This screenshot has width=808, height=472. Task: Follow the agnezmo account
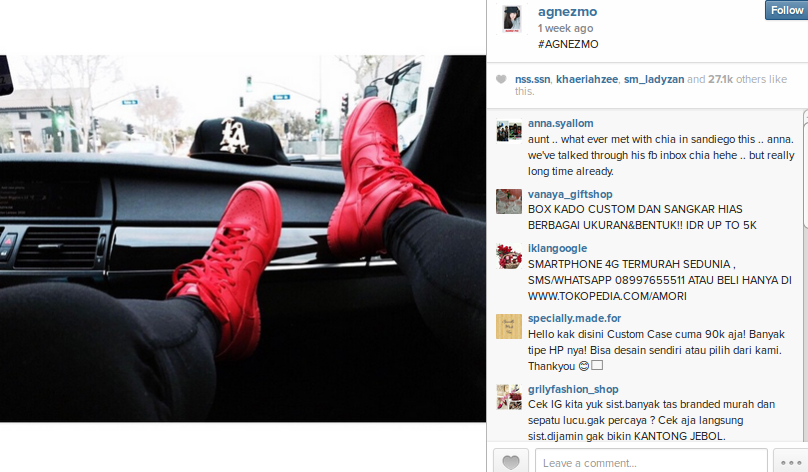[787, 10]
